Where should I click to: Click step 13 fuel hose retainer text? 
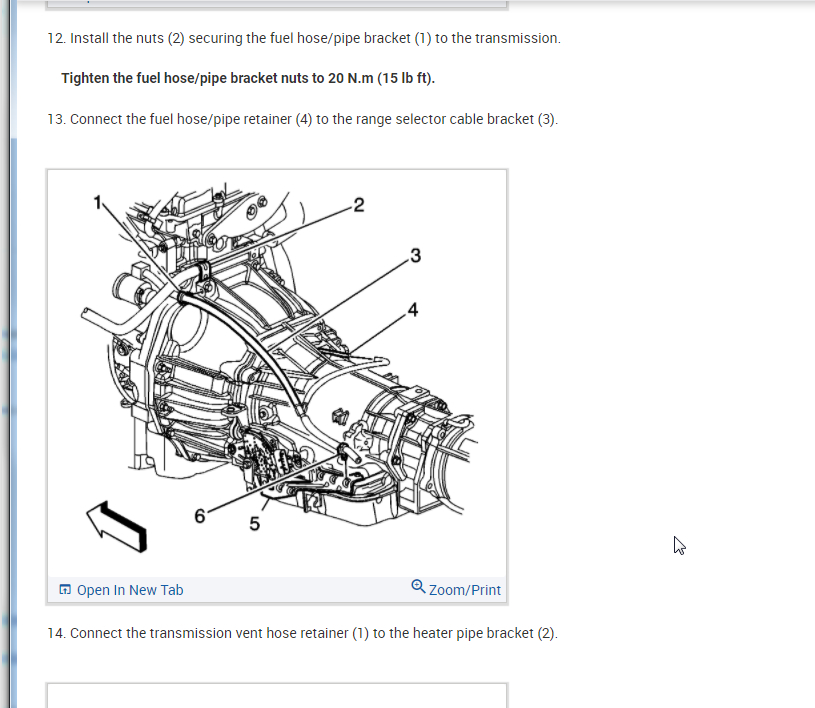point(303,120)
